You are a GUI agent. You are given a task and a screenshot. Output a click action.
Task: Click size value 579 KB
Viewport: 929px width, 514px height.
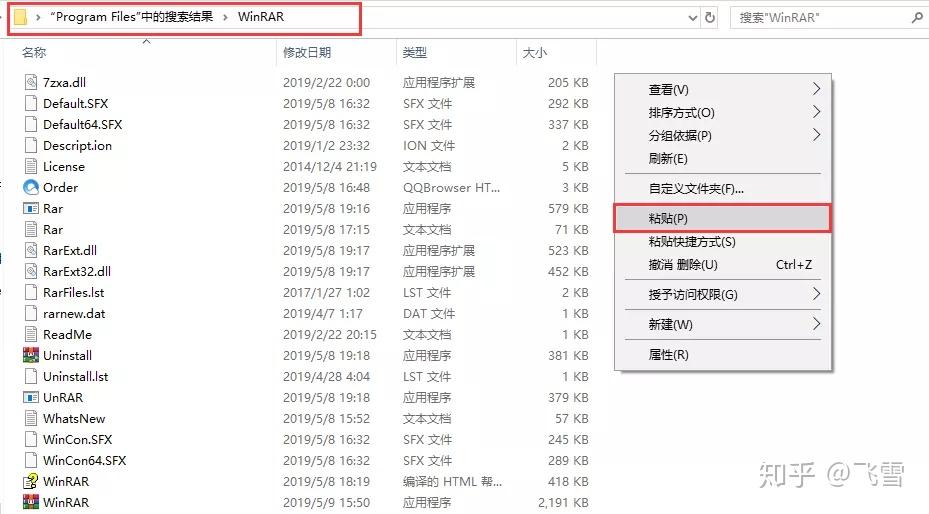tap(568, 208)
